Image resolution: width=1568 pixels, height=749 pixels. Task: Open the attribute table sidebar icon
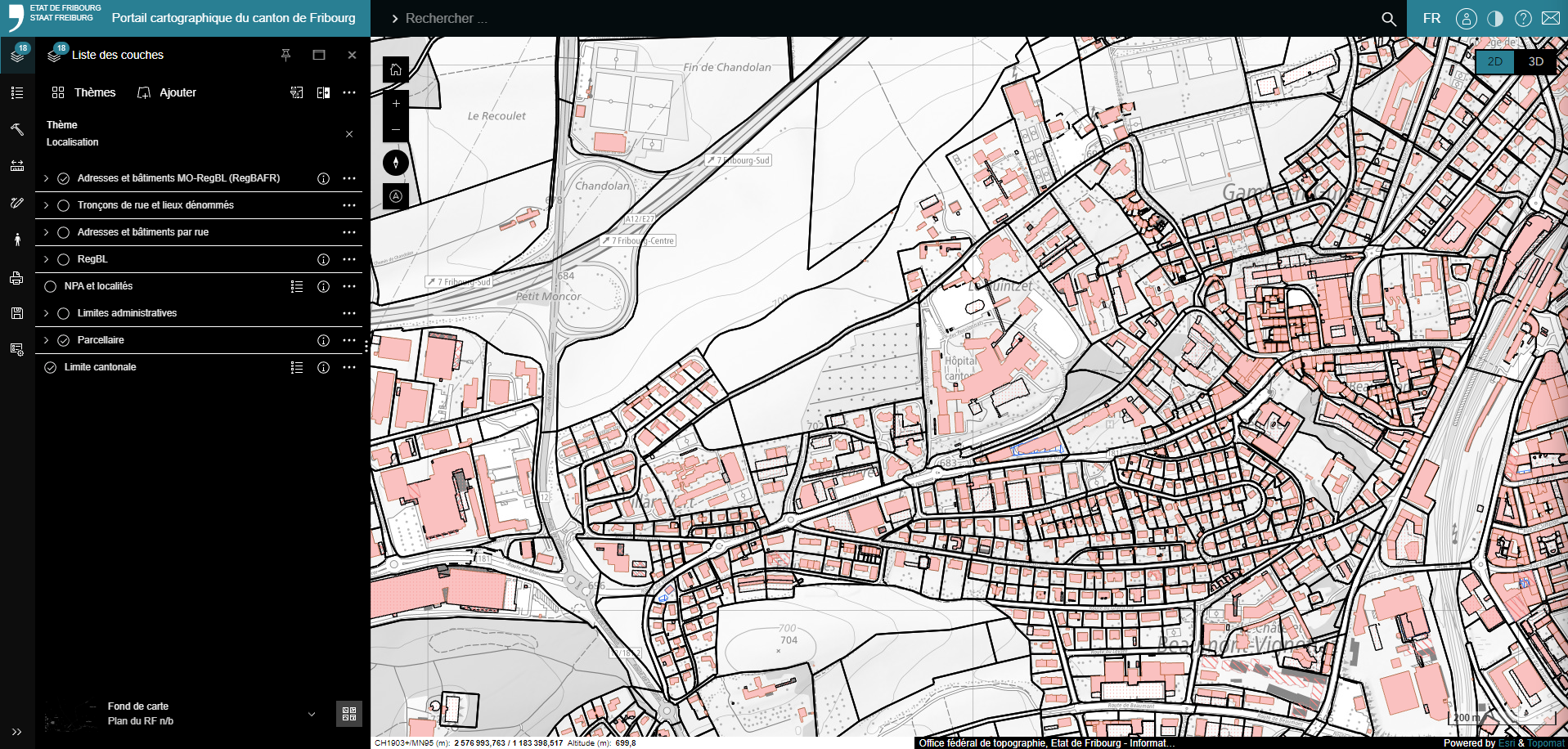[x=17, y=349]
